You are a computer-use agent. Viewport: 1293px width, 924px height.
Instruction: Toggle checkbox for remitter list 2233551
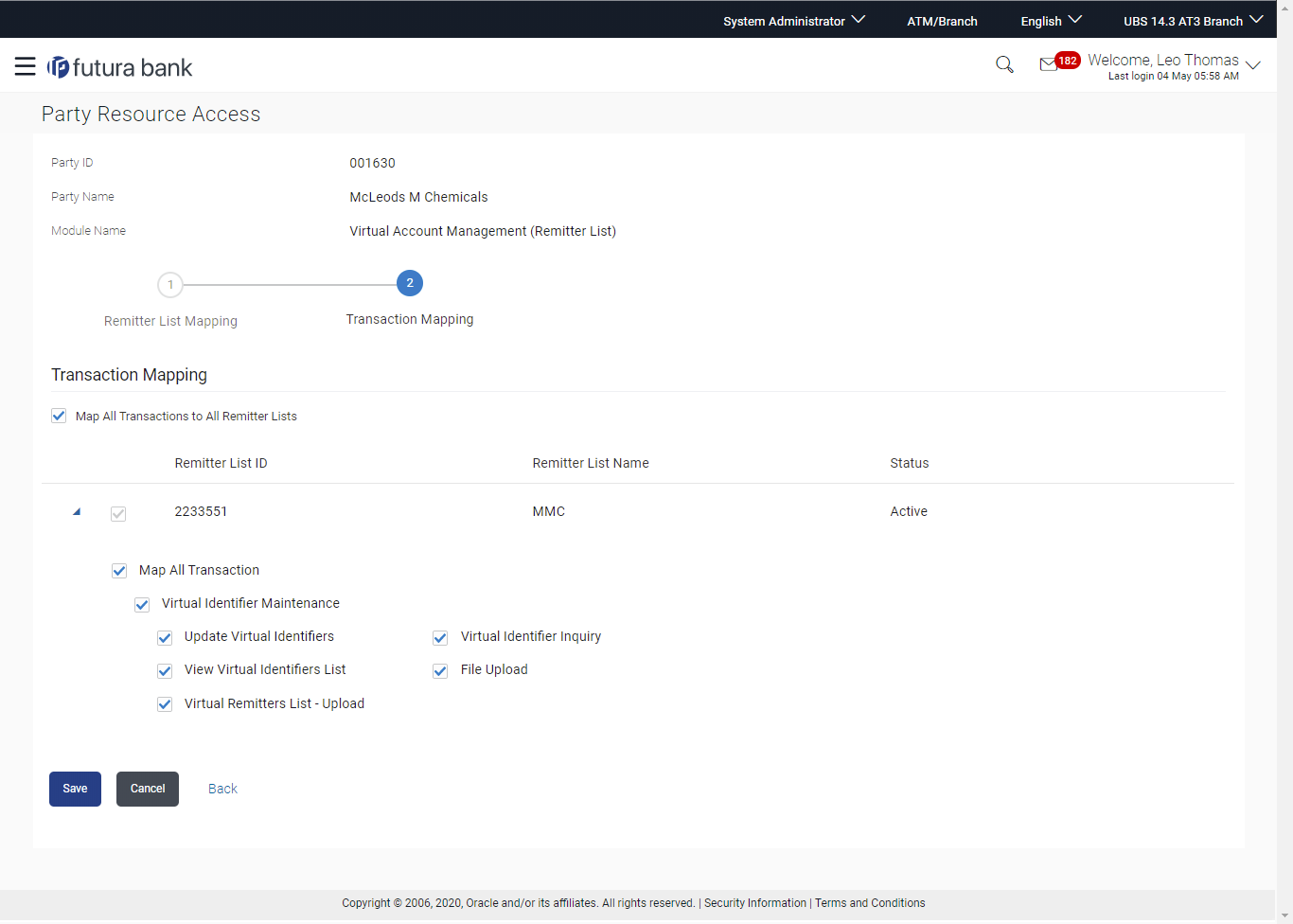pos(118,513)
